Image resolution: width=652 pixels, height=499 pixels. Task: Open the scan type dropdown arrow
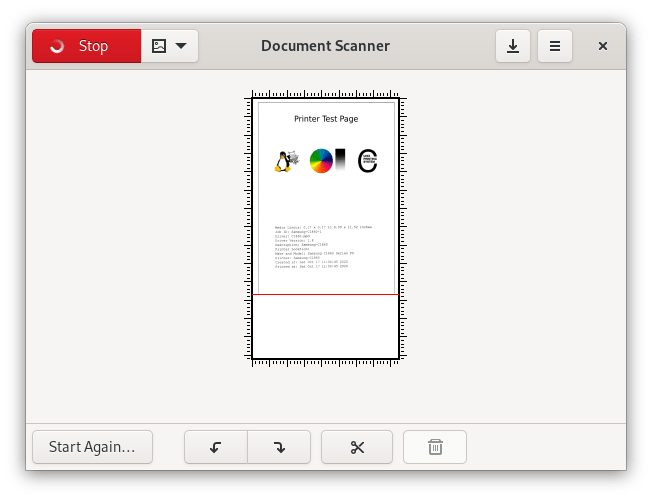181,46
